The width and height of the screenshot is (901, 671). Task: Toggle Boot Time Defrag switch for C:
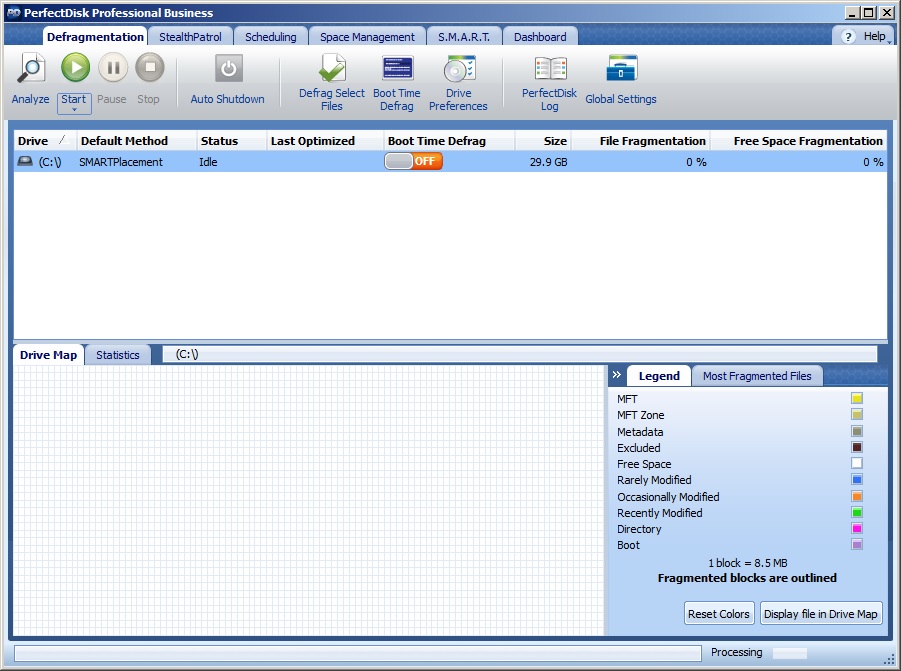pos(413,161)
